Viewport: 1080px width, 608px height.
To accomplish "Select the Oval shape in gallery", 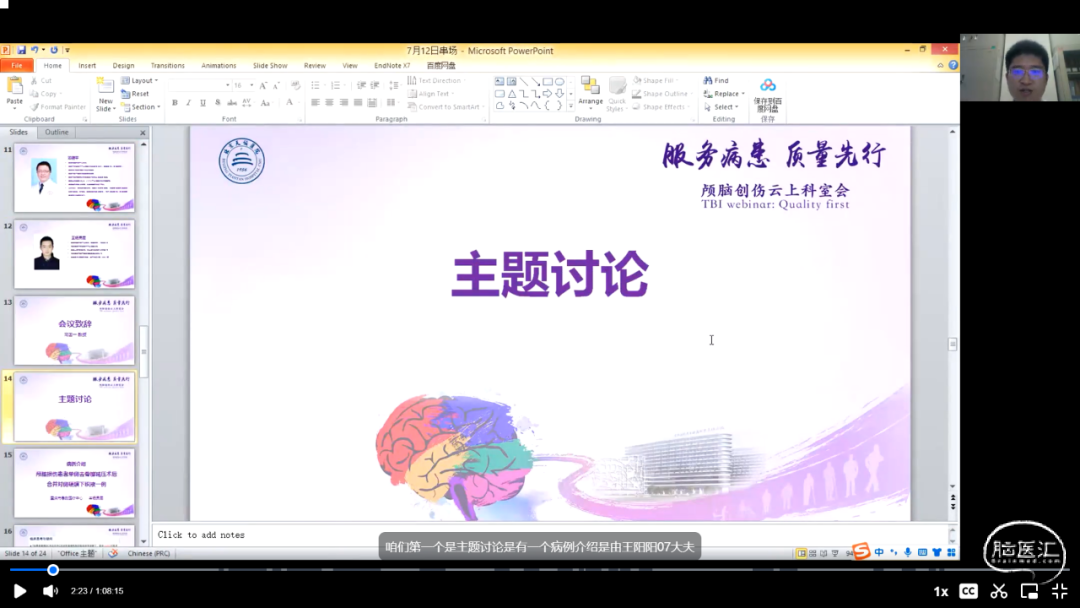I will point(560,81).
